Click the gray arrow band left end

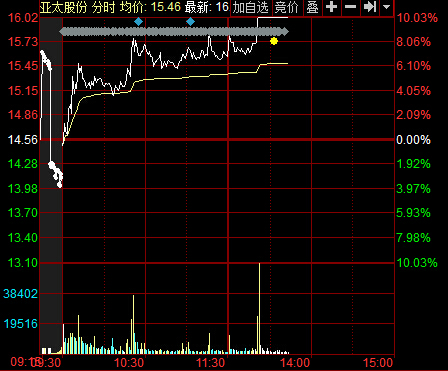(x=62, y=32)
